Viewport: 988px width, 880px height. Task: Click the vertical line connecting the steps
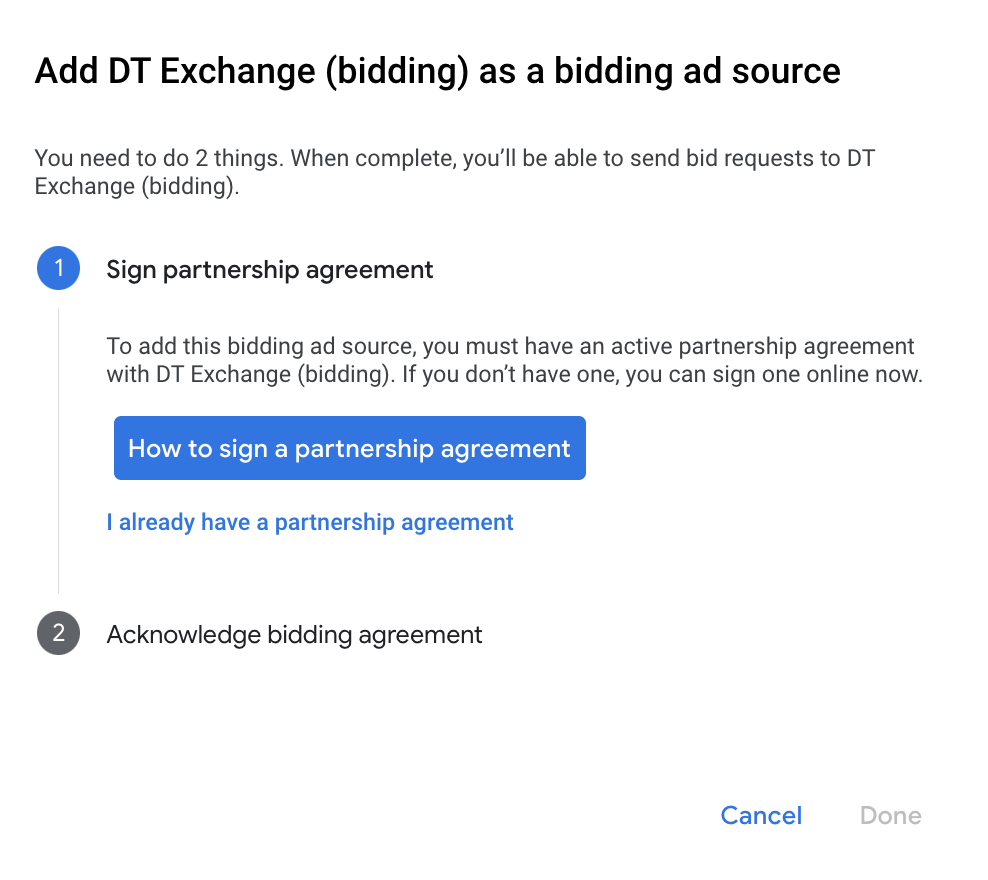point(59,450)
